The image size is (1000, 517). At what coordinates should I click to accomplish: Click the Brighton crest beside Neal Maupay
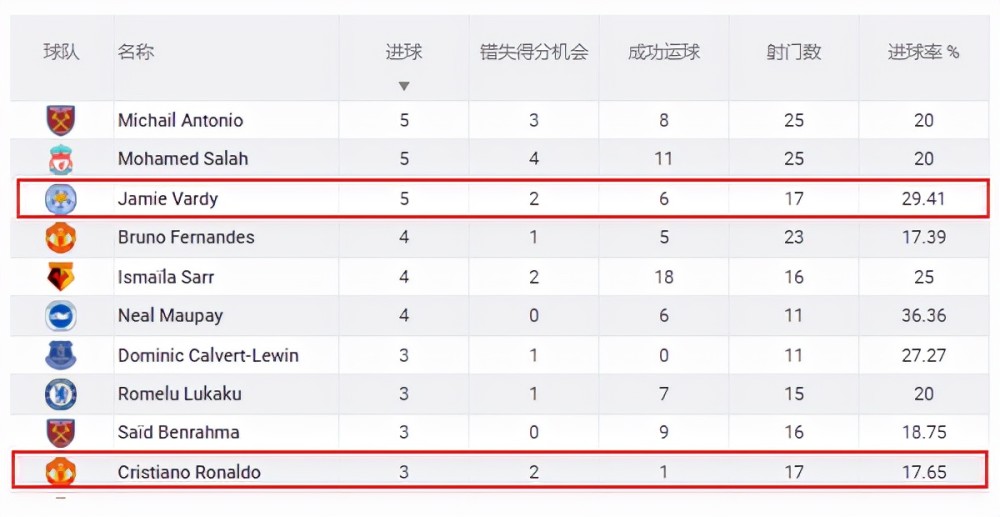click(61, 316)
